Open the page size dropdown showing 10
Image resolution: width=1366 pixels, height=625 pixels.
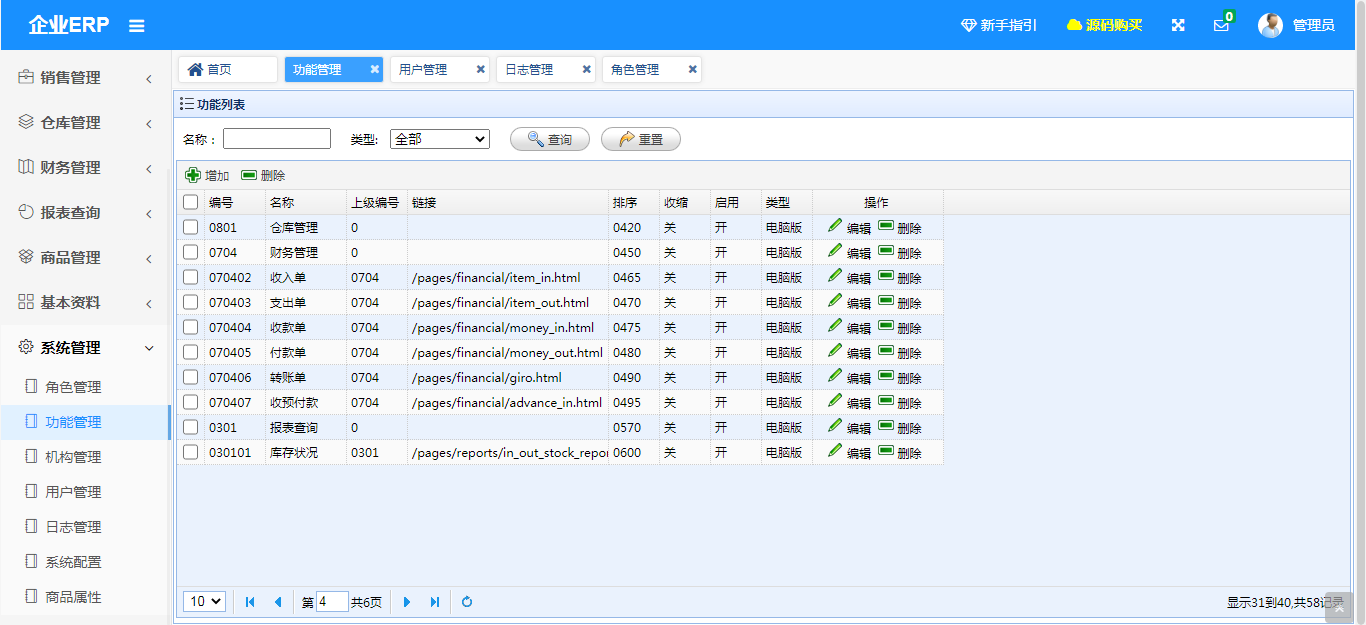(x=204, y=601)
